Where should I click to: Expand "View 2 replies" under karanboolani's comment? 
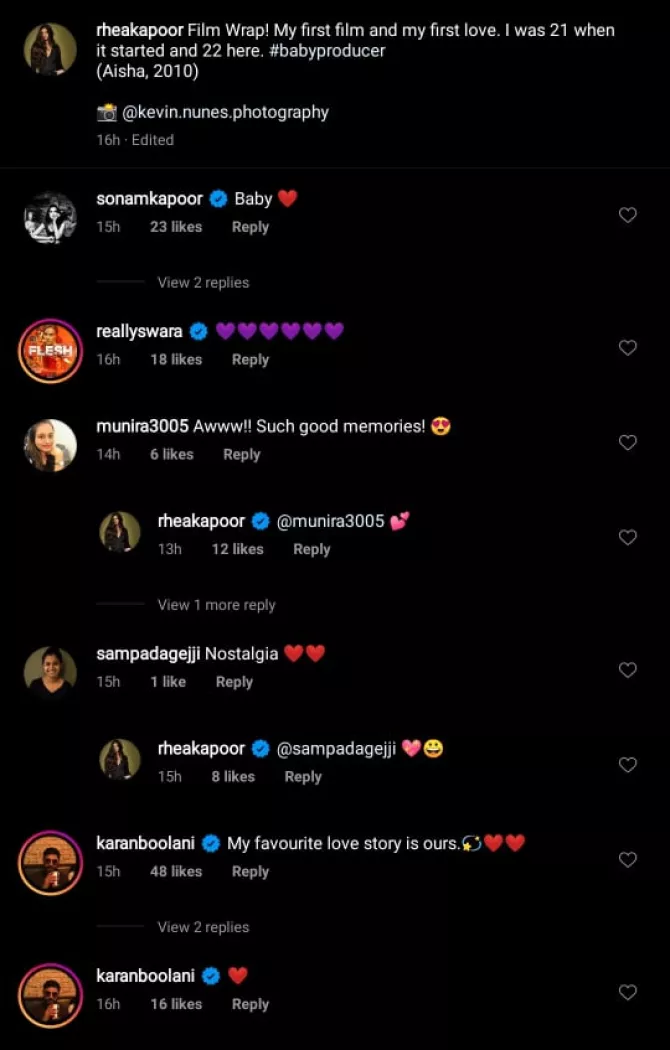point(203,927)
